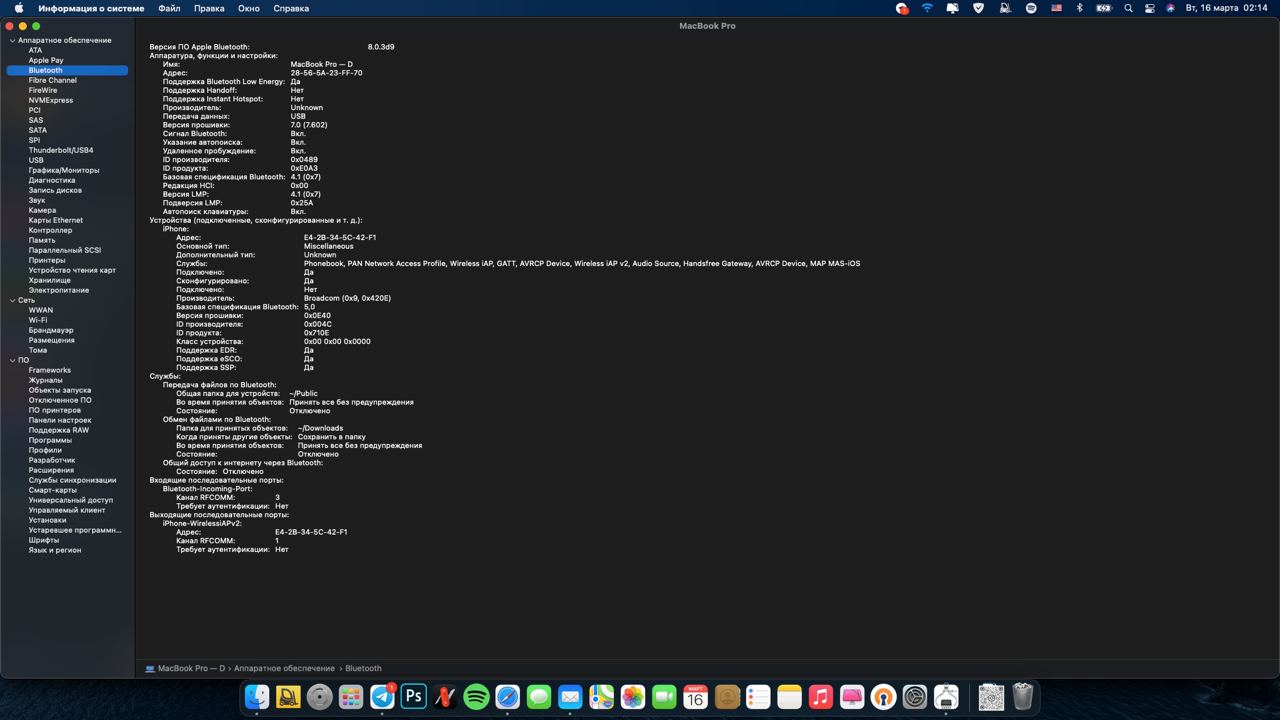Open Mail app in the Dock
Screen dimensions: 1280x720
tap(570, 697)
